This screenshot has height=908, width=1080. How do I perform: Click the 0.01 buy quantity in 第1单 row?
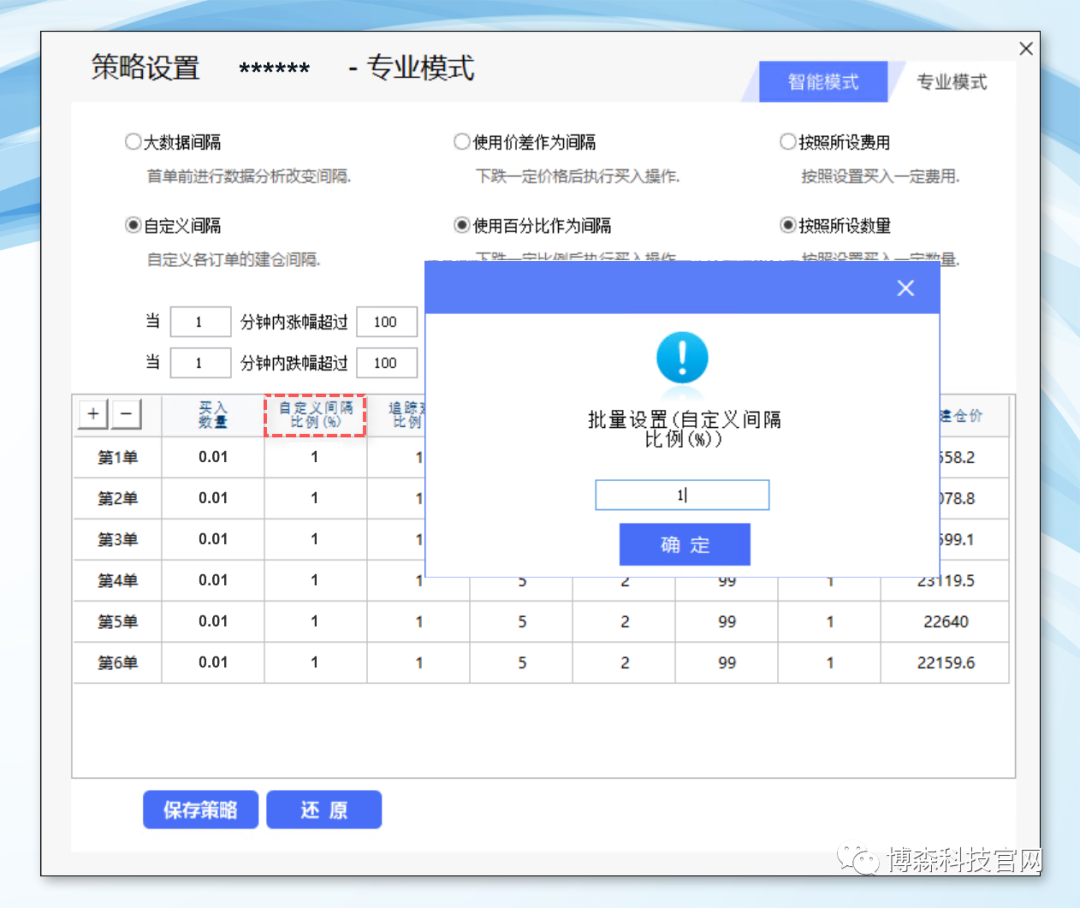(x=213, y=457)
